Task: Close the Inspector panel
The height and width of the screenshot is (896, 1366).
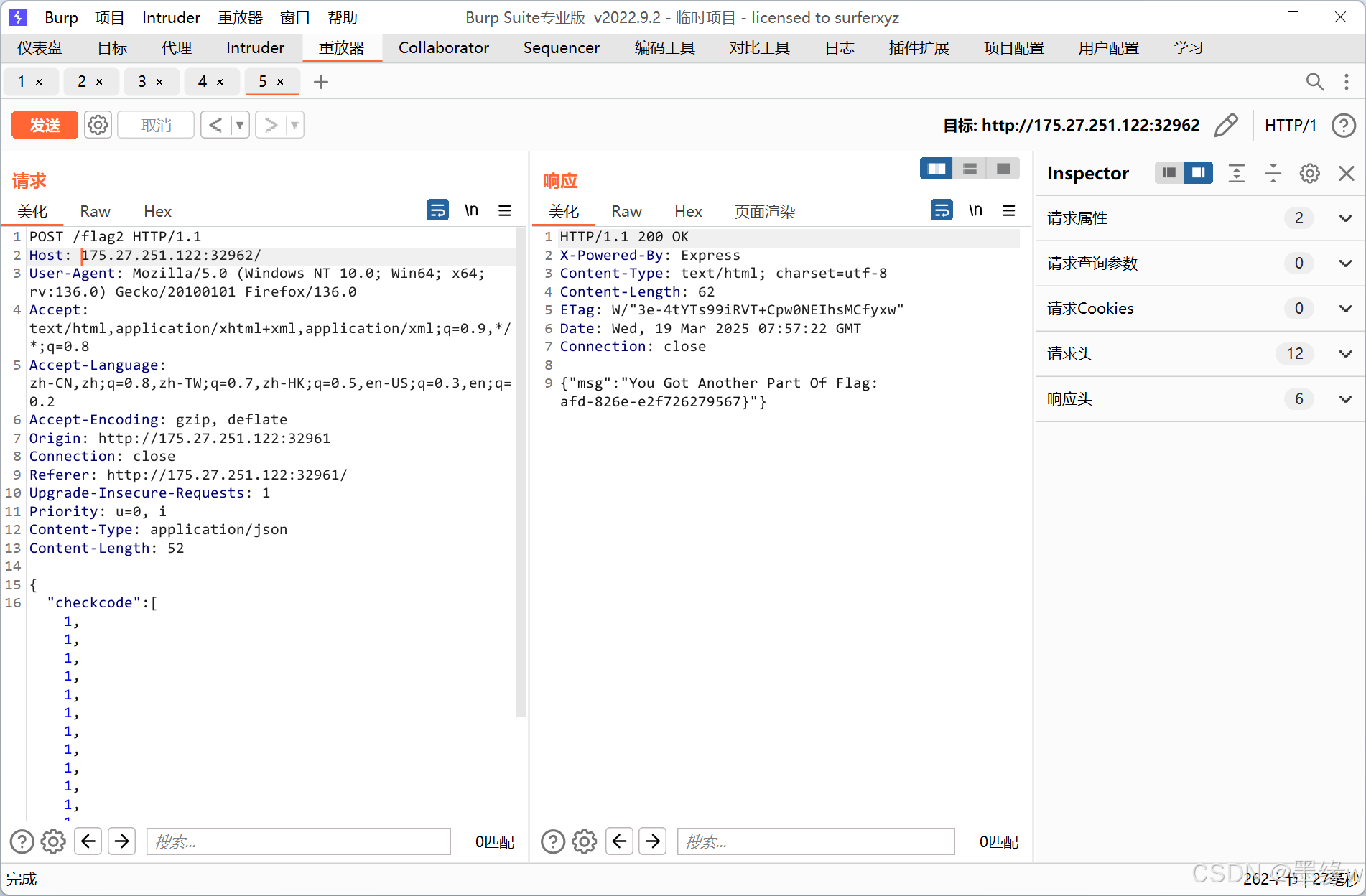Action: (x=1347, y=173)
